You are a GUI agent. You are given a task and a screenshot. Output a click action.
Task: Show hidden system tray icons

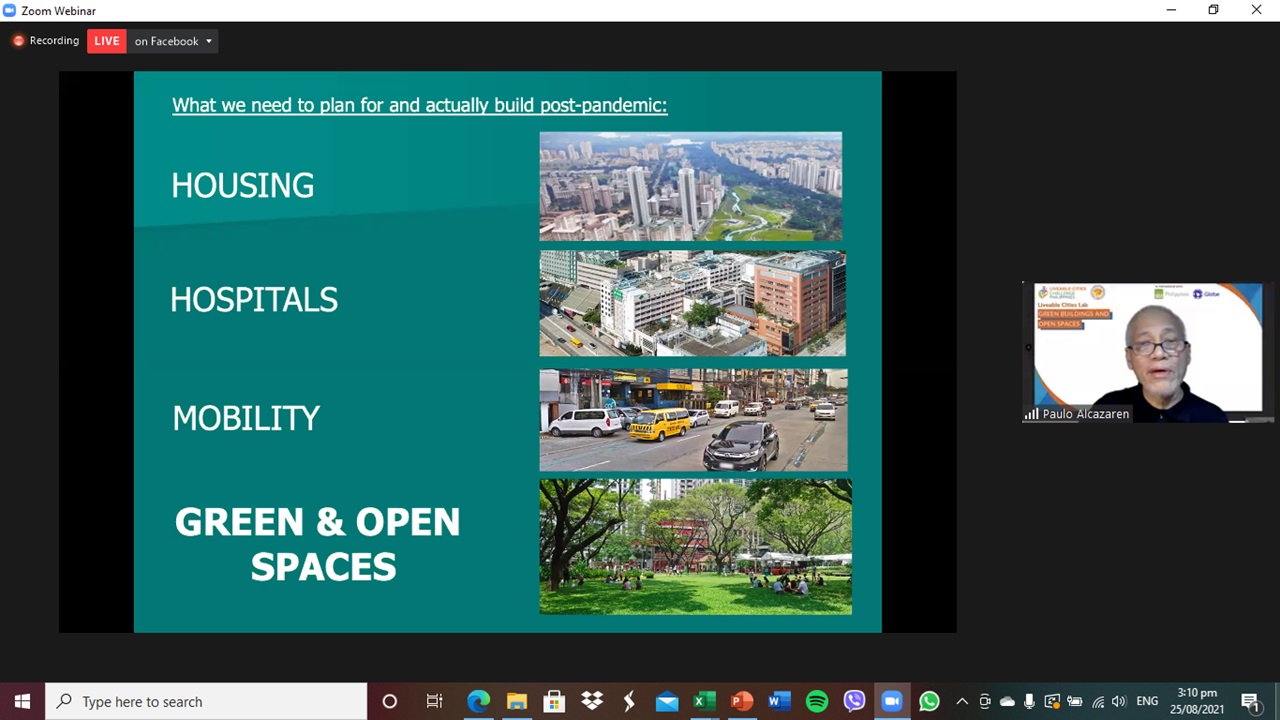(962, 701)
